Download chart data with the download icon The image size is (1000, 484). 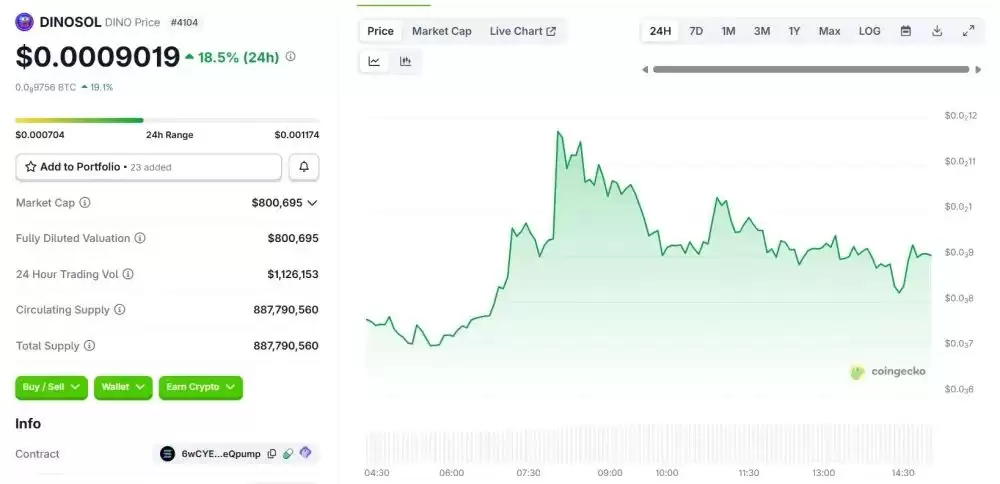coord(937,31)
